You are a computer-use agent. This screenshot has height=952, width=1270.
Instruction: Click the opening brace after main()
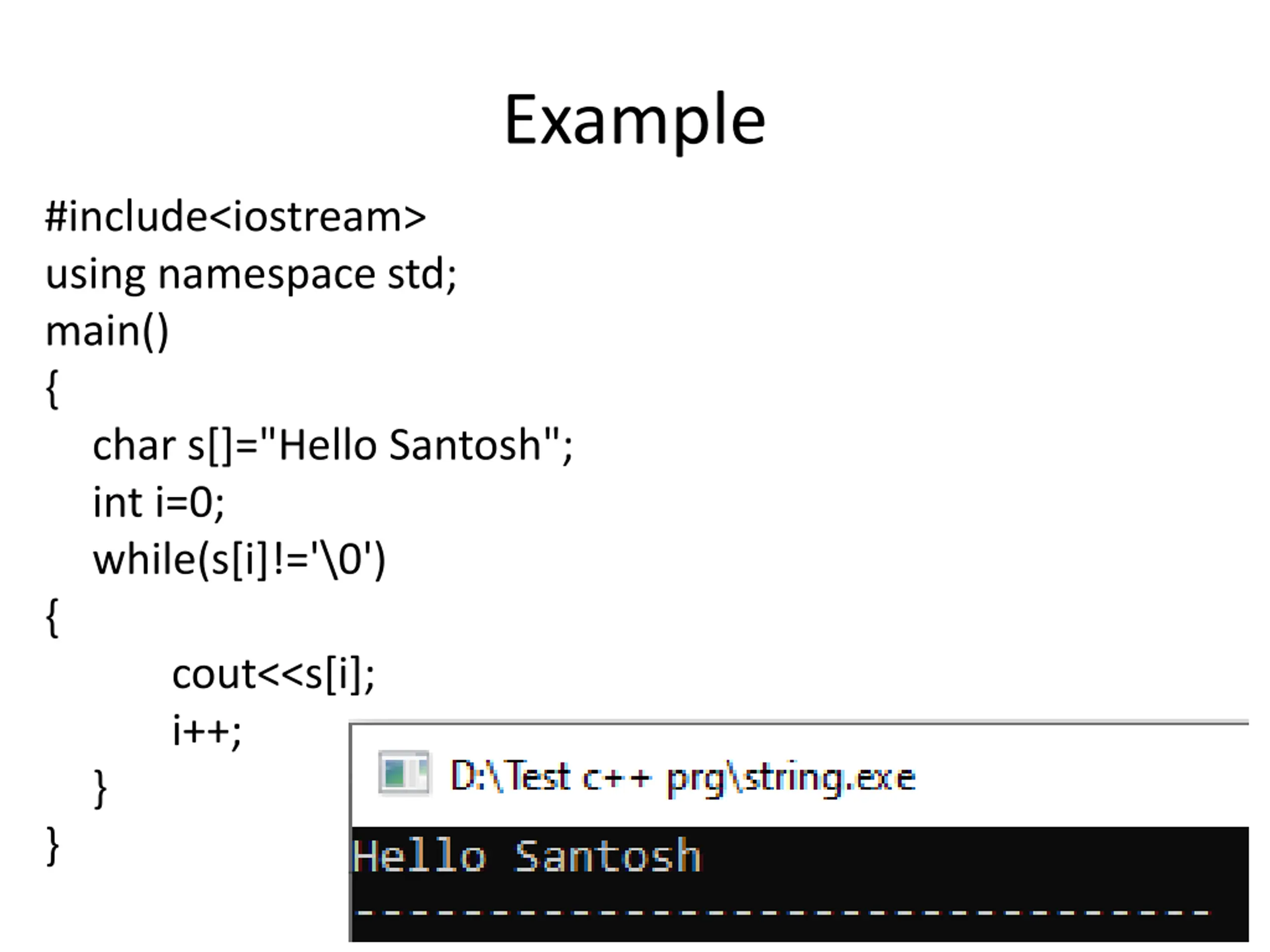point(52,390)
